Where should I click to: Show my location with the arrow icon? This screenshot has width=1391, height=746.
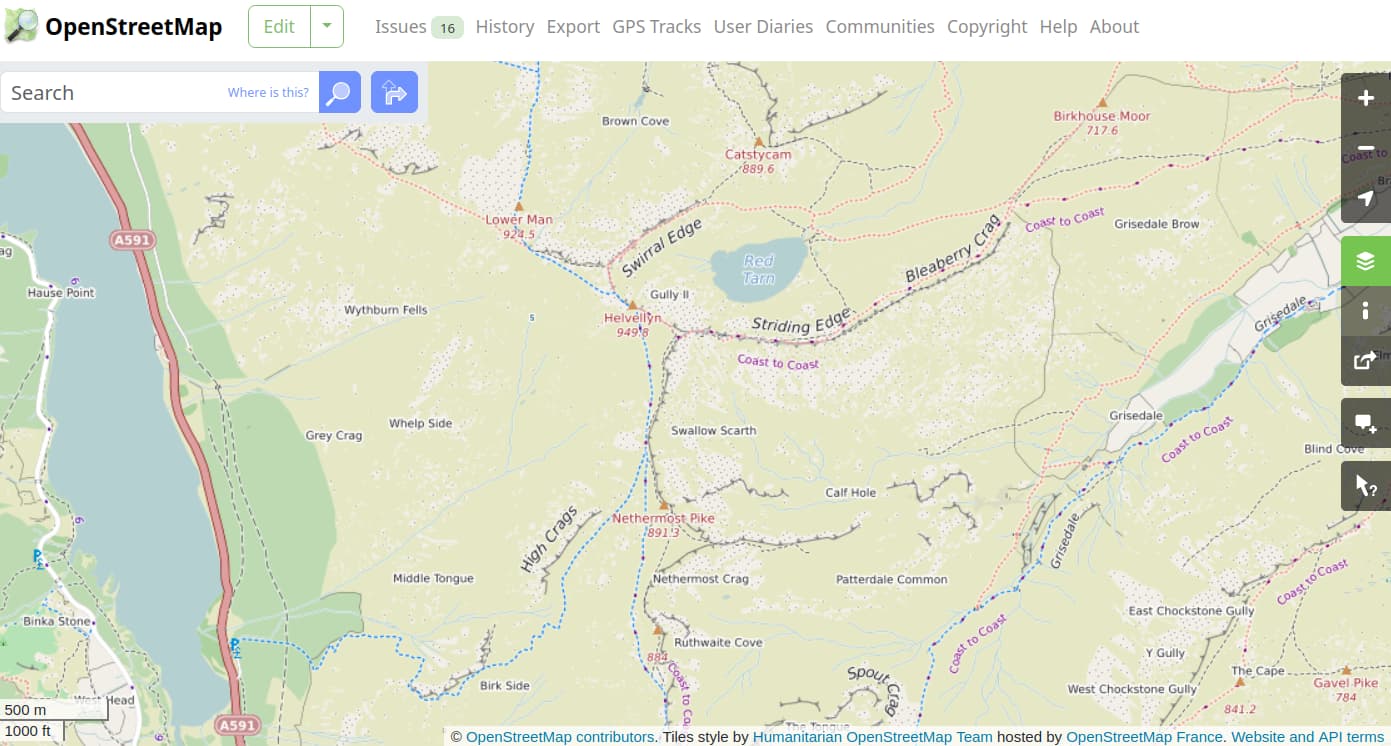[1366, 198]
